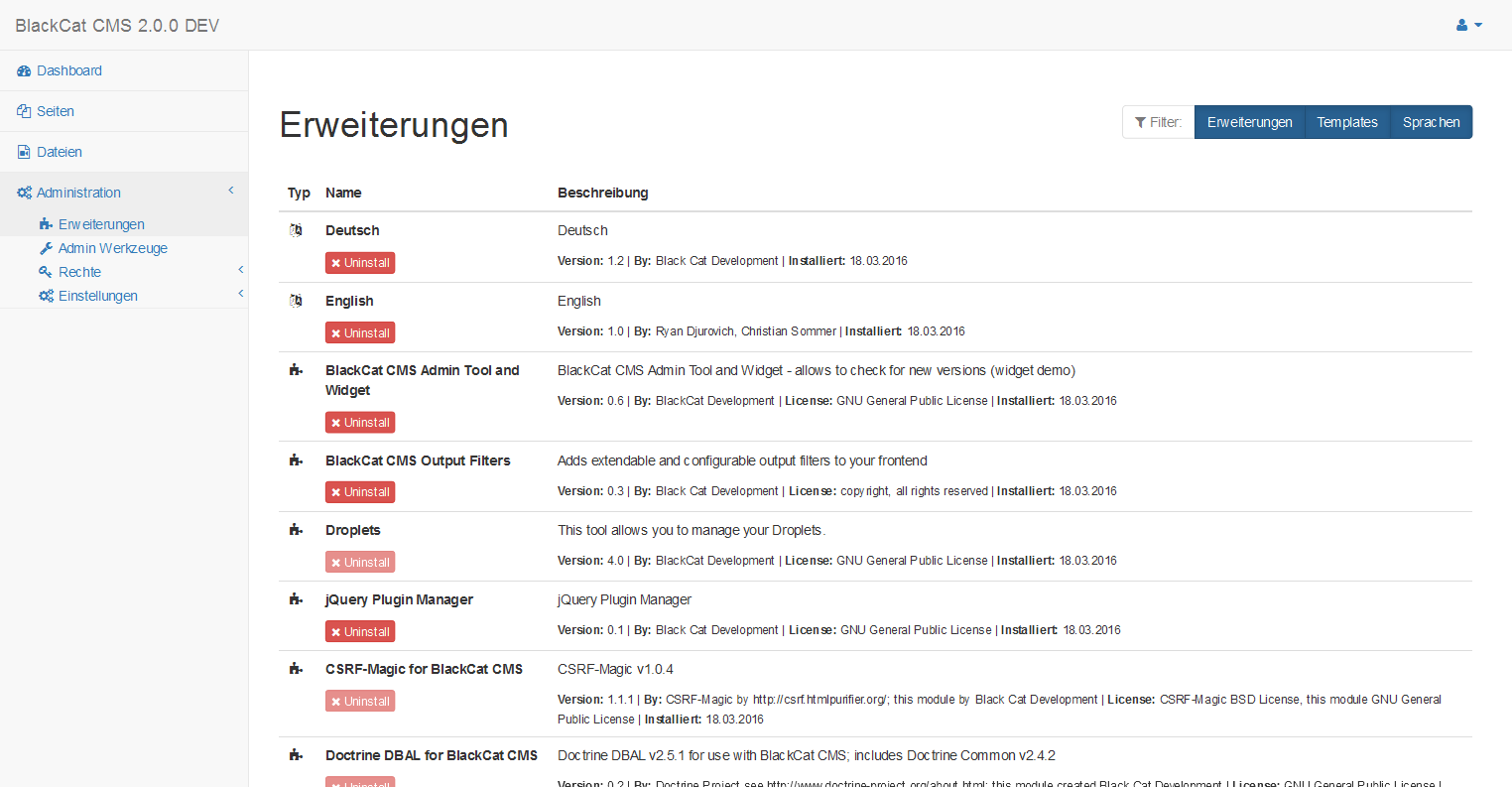Click module icon beside CSRF-Magic for BlackCat CMS
The width and height of the screenshot is (1512, 787).
coord(296,669)
